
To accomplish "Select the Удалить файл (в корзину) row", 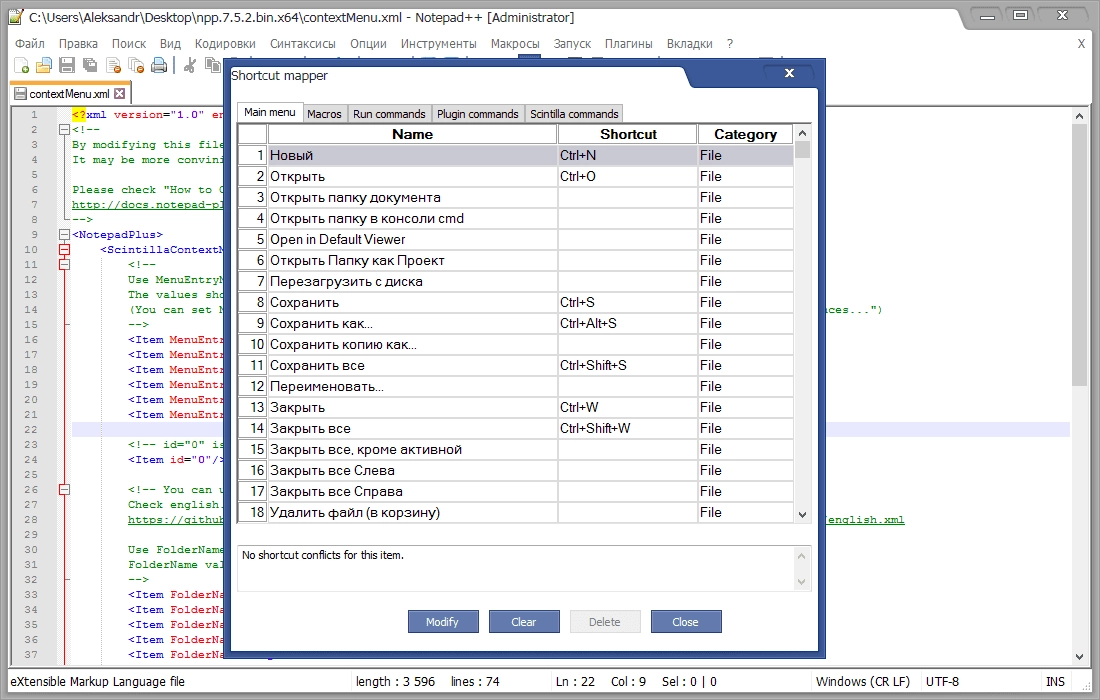I will (x=516, y=513).
